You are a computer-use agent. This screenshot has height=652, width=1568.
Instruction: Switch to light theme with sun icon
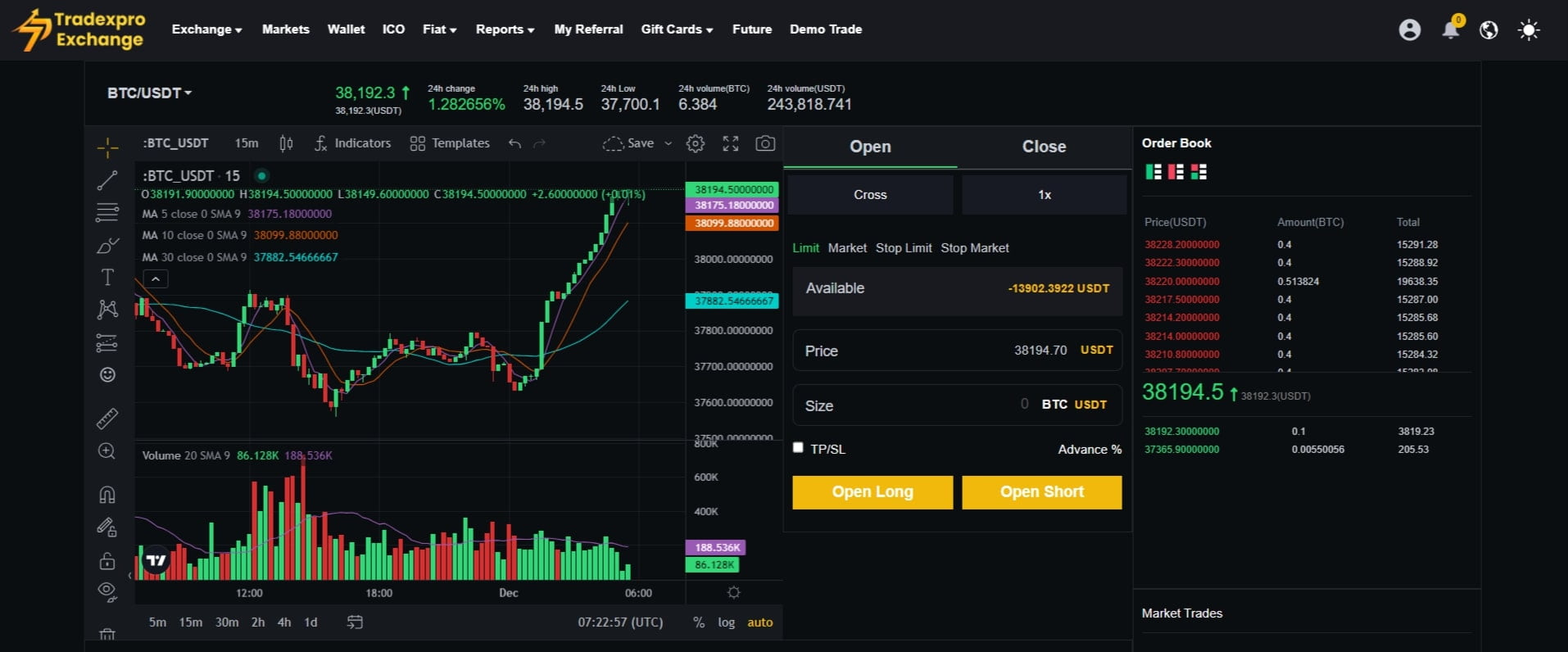click(x=1529, y=30)
